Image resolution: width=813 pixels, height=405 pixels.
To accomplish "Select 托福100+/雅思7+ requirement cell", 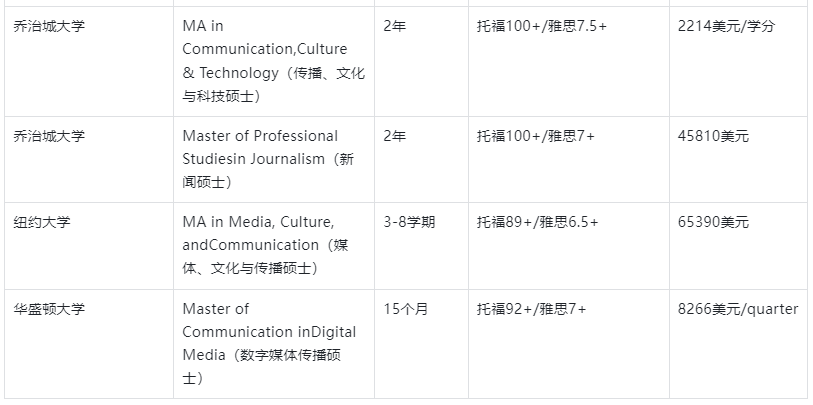I will pos(536,136).
